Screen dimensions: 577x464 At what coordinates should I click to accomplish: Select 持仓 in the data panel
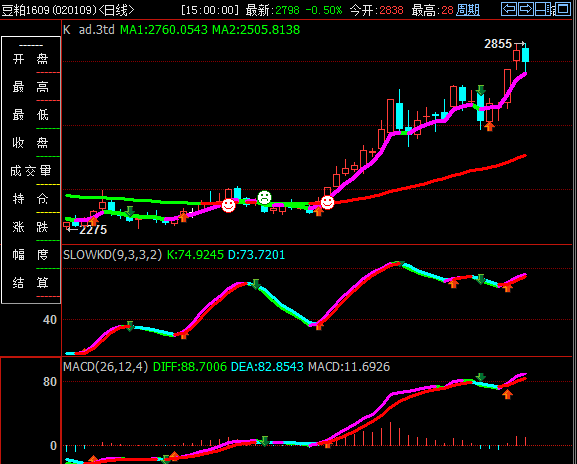31,199
